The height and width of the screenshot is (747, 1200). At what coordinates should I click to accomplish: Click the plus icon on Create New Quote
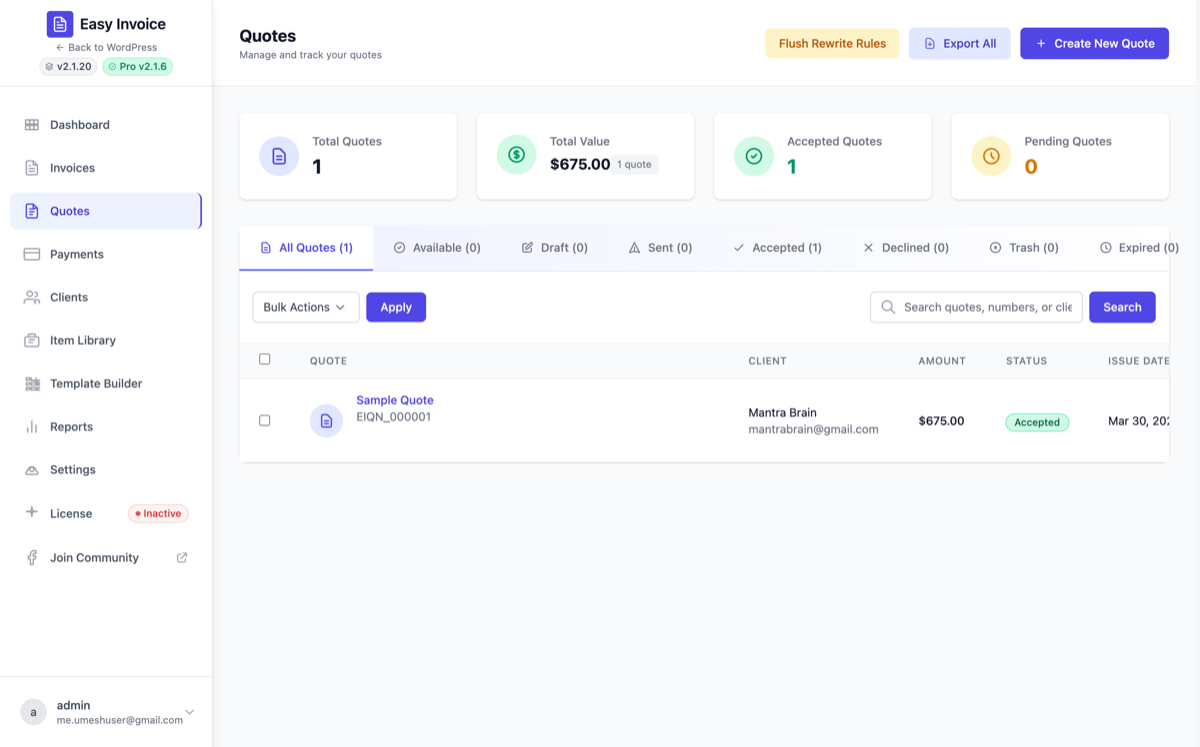point(1041,44)
